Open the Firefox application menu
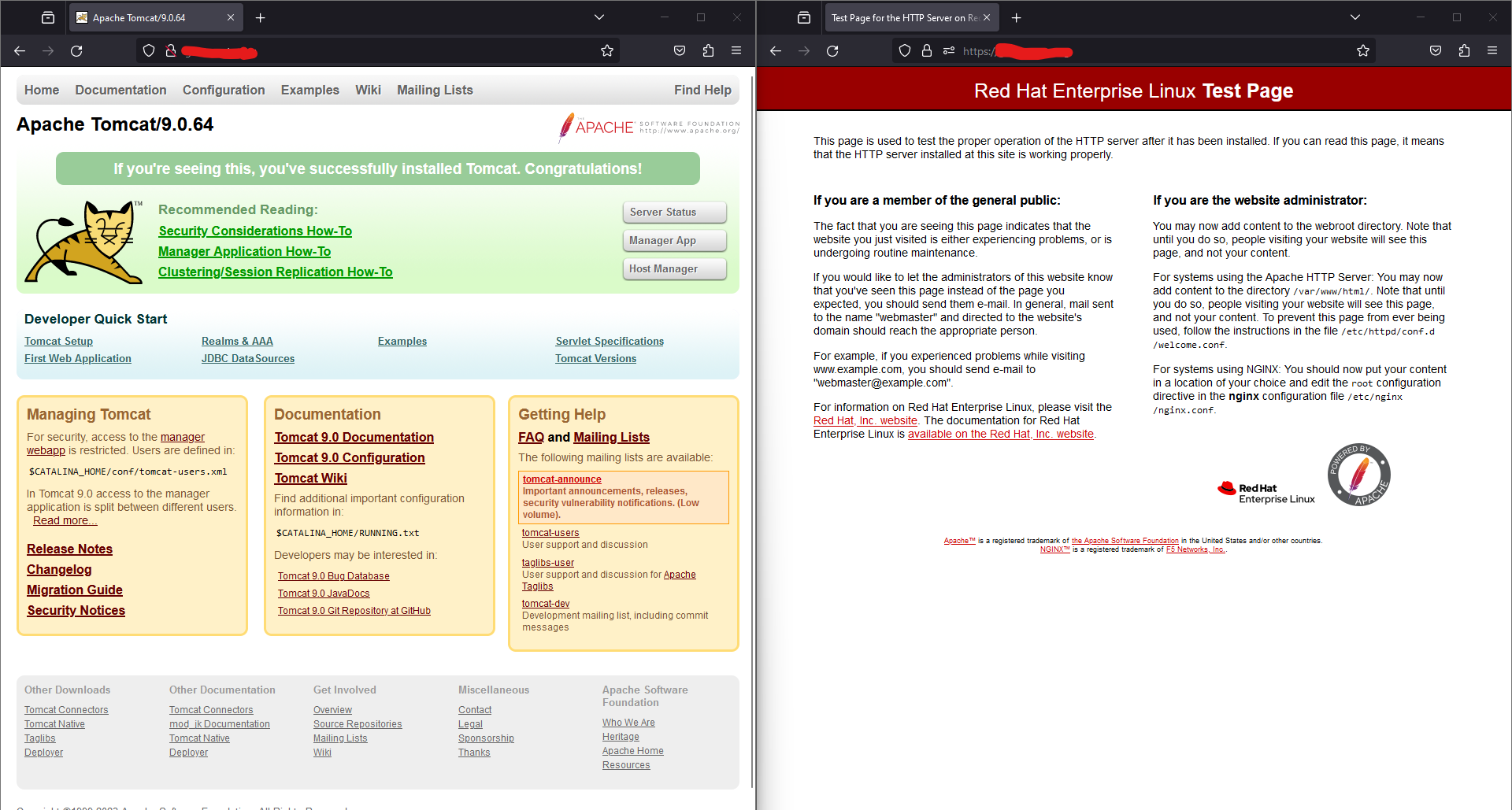Image resolution: width=1512 pixels, height=810 pixels. (x=736, y=50)
